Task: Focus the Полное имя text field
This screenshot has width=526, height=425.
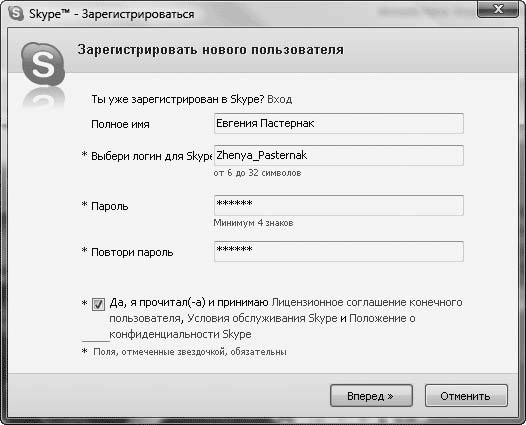Action: point(339,123)
